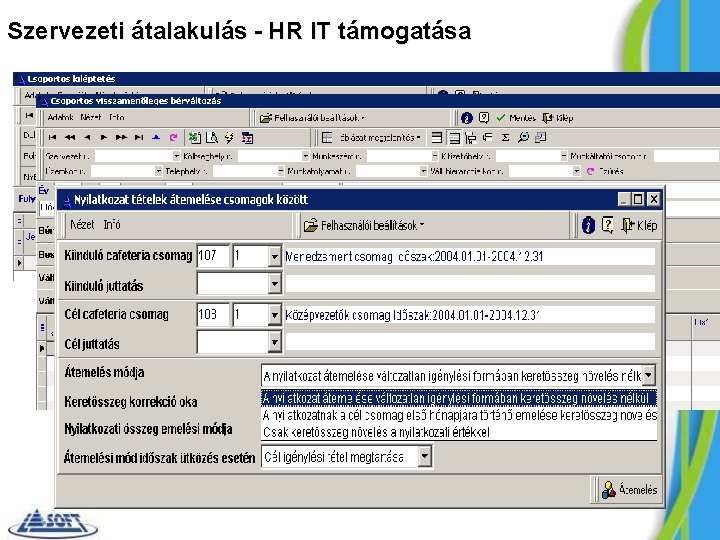Maximize the Nyilatkozat tételek window

click(638, 199)
